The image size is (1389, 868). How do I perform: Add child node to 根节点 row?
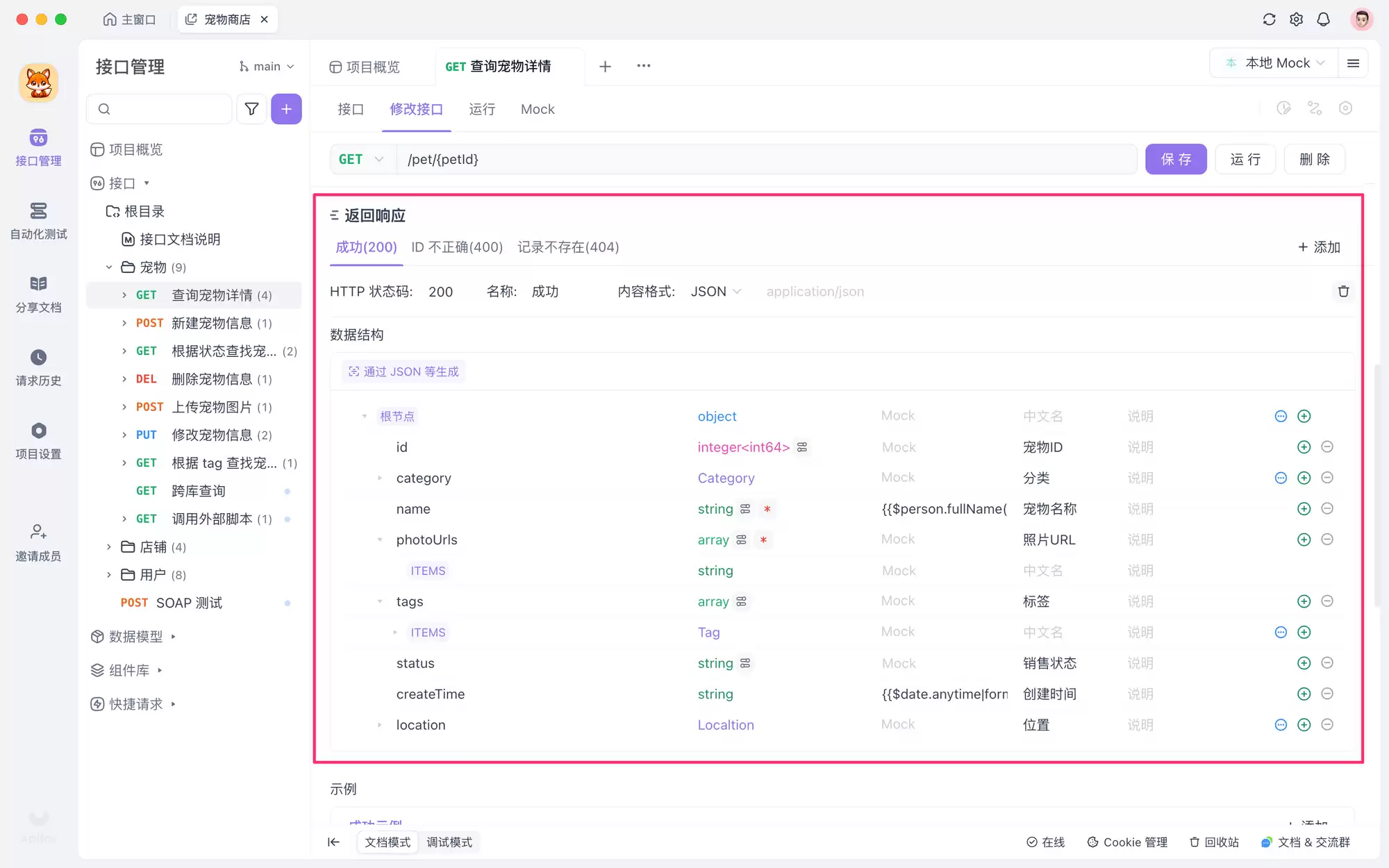[x=1304, y=417]
